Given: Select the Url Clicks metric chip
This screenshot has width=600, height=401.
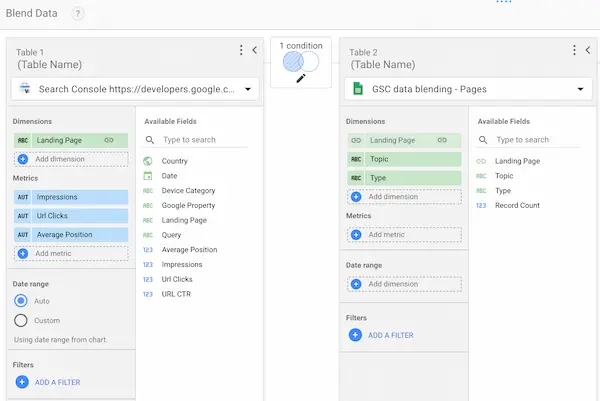Looking at the screenshot, I should tap(71, 216).
